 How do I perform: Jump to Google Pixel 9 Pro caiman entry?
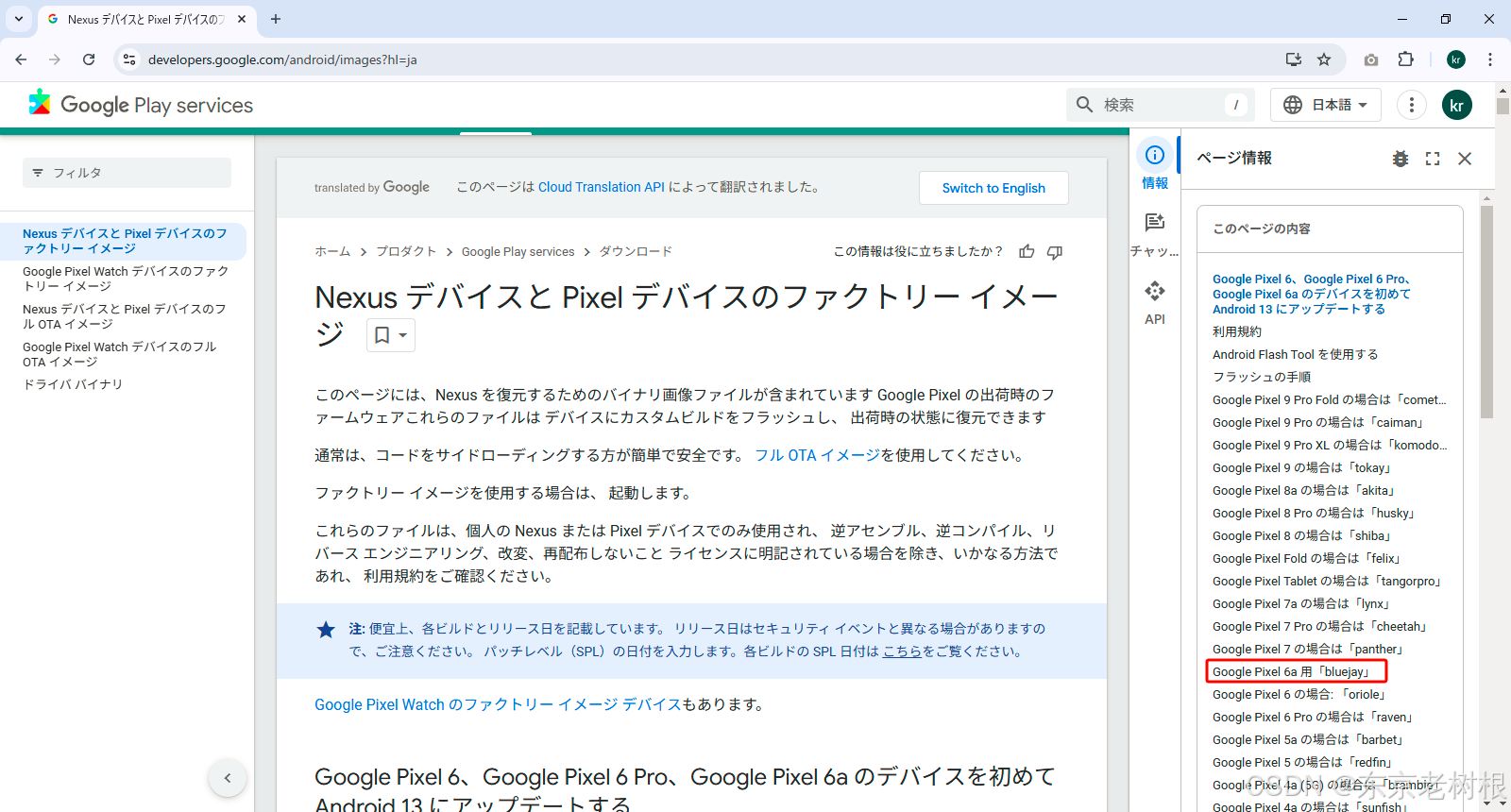click(x=1317, y=422)
